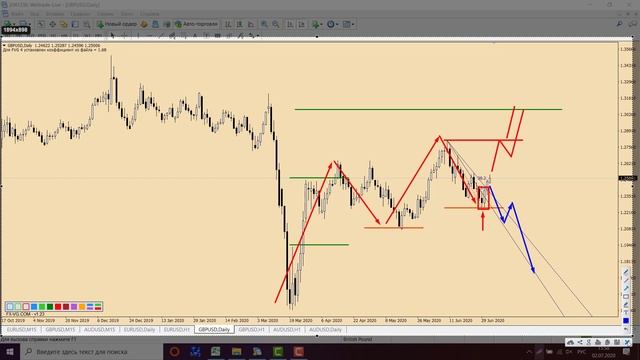
Task: Switch to AUDUSD,H1 chart tab
Action: pos(287,329)
